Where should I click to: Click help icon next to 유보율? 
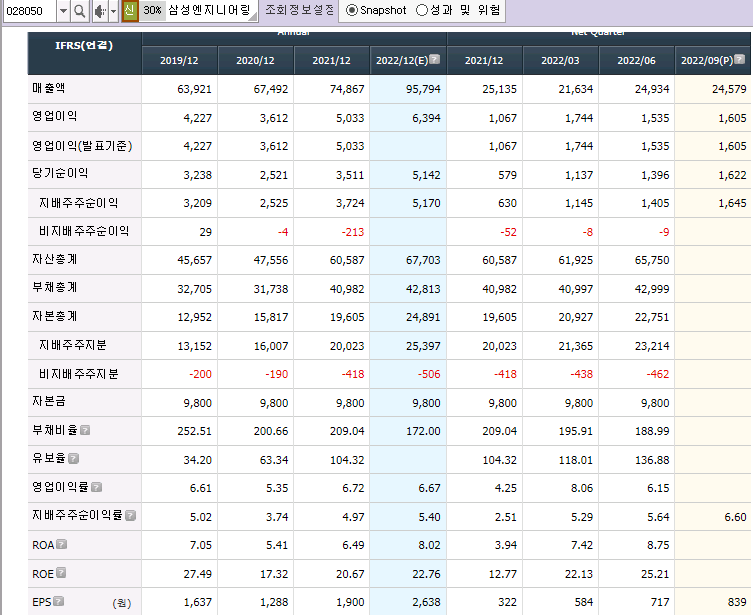[x=73, y=458]
